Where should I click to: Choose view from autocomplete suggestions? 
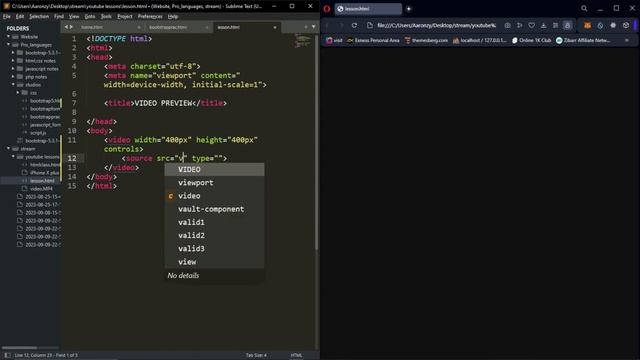tap(214, 262)
